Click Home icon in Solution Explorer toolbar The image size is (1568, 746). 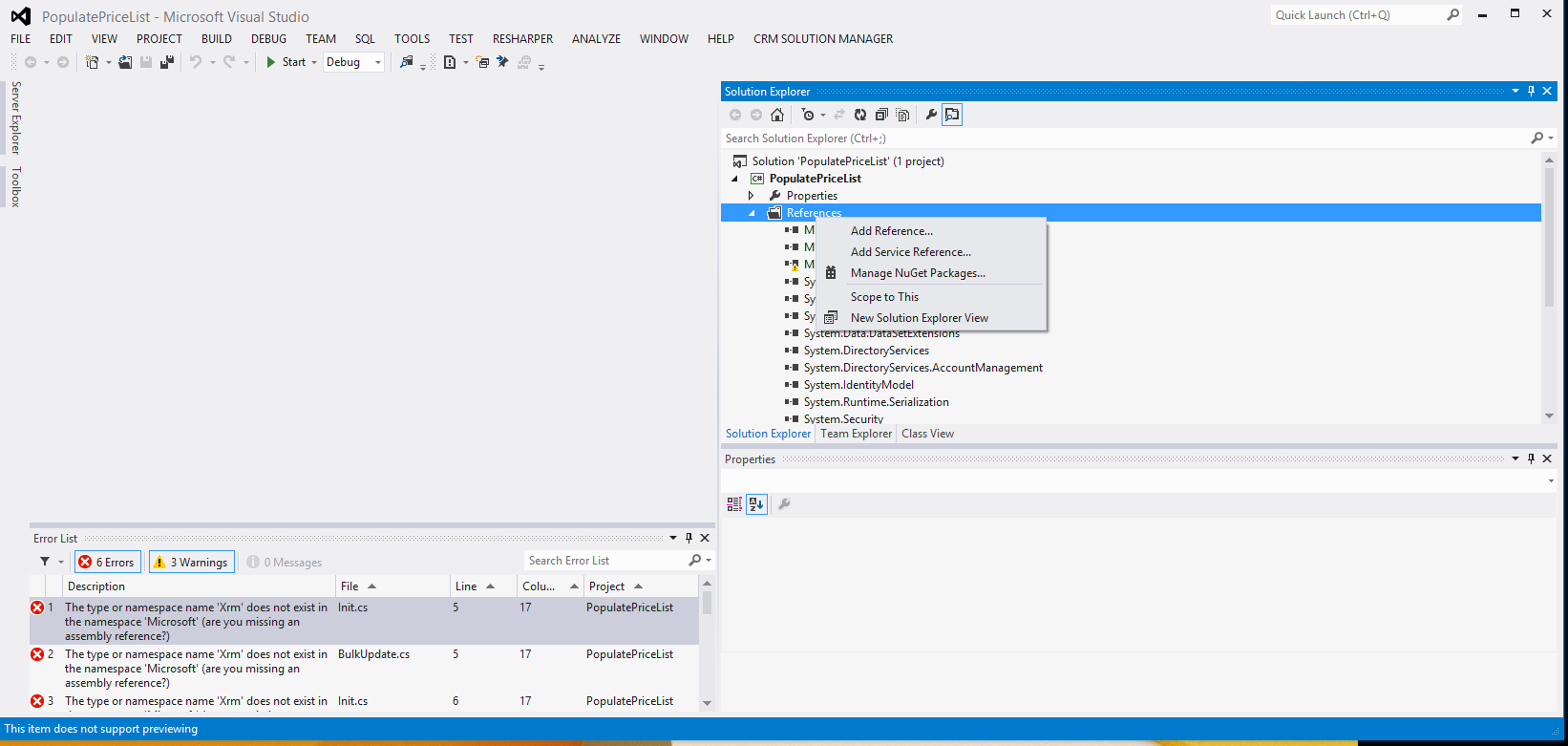pos(777,115)
